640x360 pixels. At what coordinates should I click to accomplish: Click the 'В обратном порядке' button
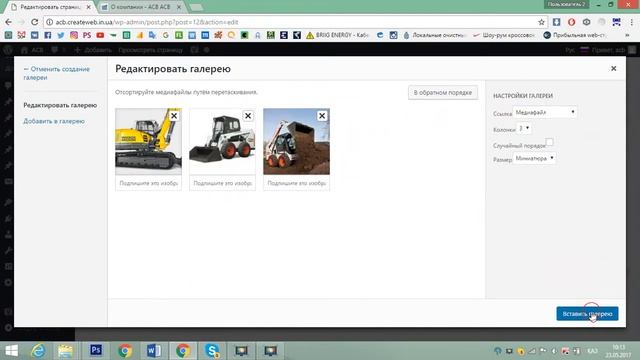[443, 93]
